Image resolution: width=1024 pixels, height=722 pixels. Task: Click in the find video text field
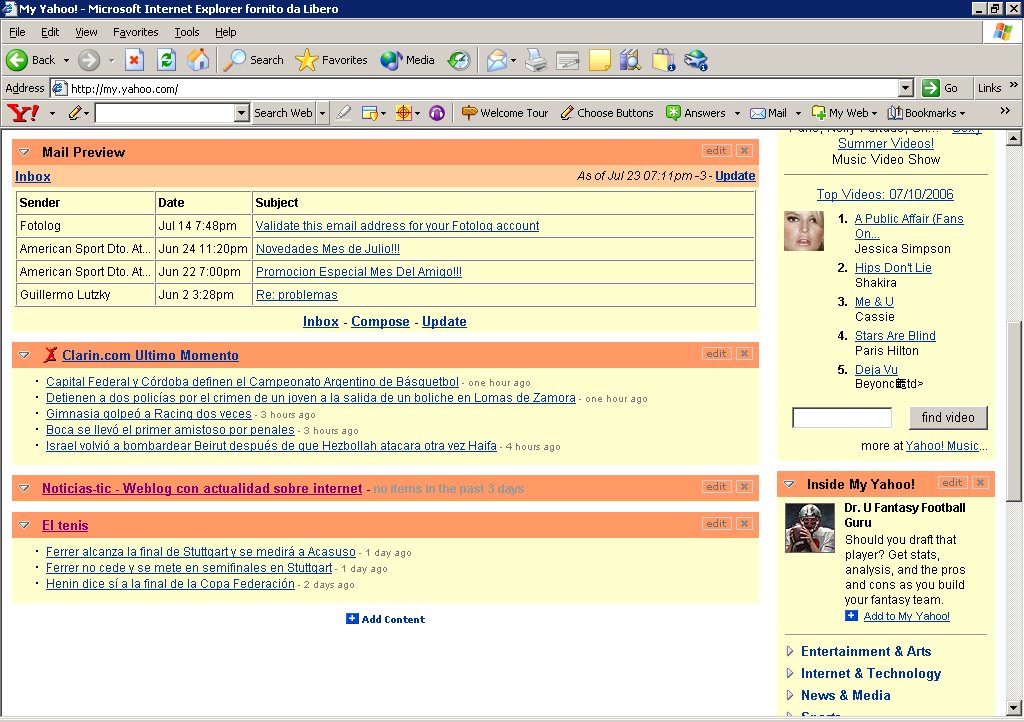click(842, 418)
